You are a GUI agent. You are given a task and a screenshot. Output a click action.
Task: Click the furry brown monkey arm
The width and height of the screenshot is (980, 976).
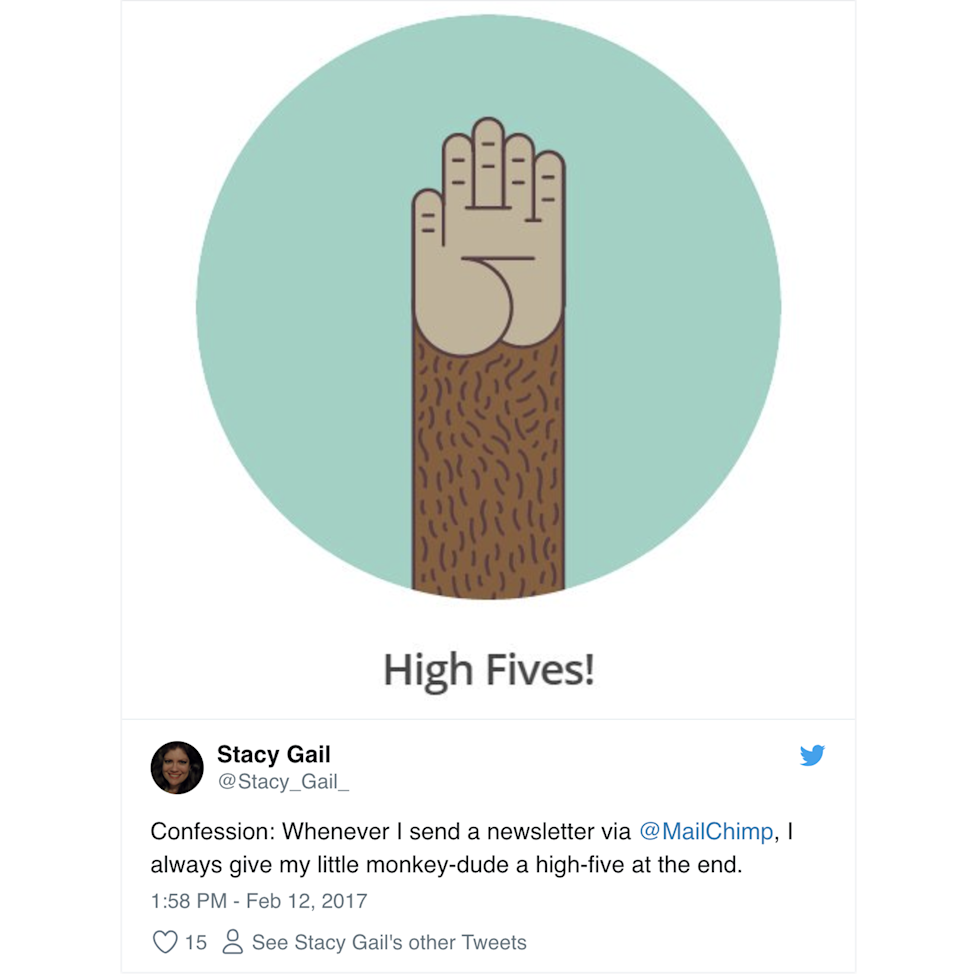tap(488, 469)
